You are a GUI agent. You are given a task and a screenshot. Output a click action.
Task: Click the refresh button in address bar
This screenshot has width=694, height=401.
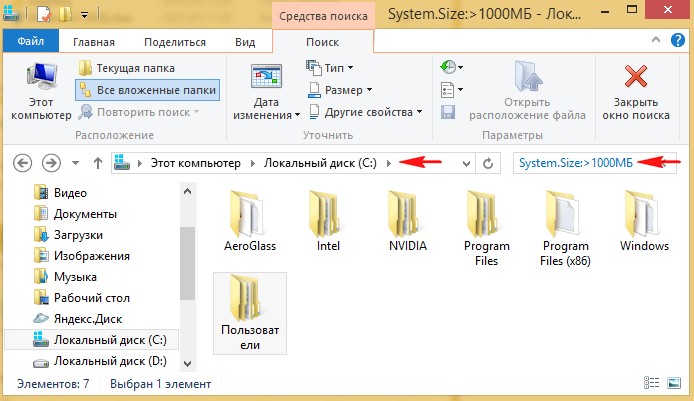[x=488, y=163]
